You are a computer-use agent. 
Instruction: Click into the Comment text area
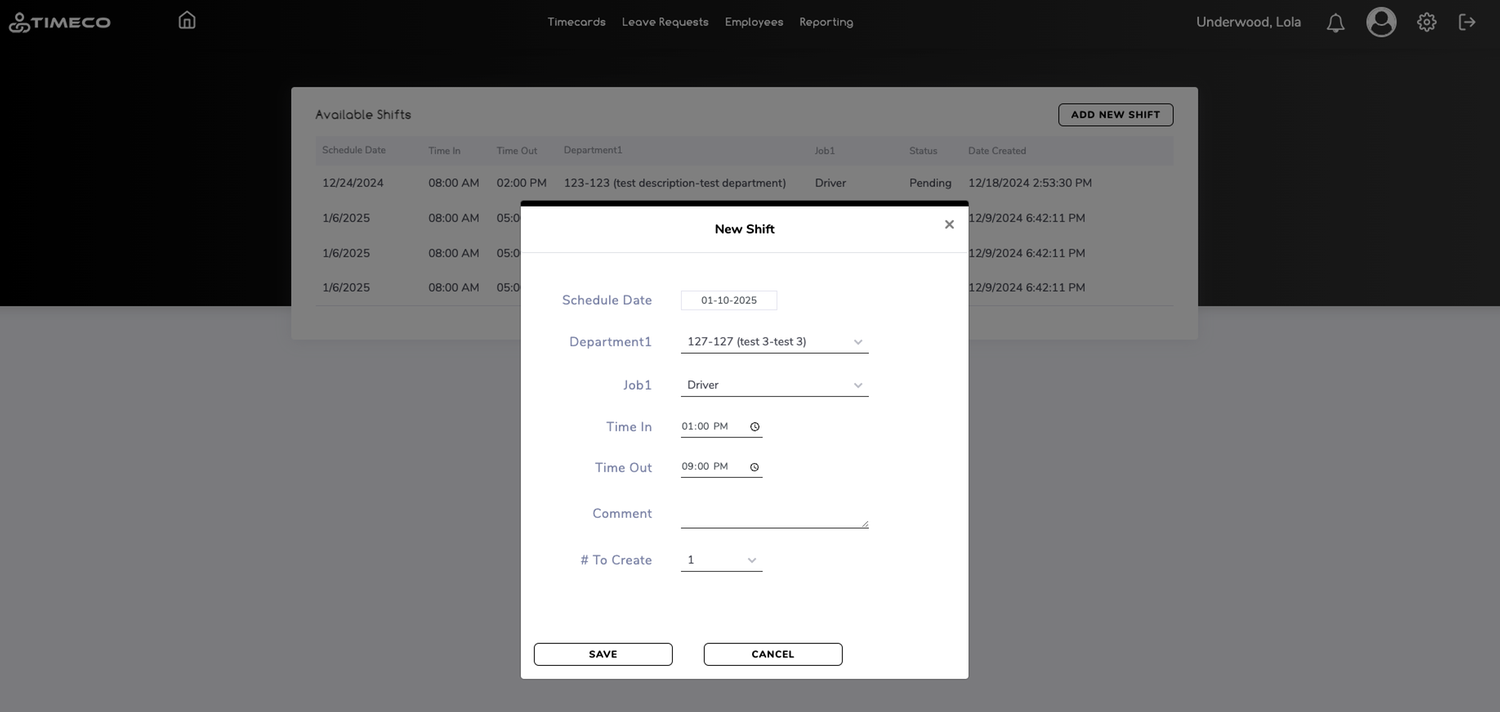(774, 513)
